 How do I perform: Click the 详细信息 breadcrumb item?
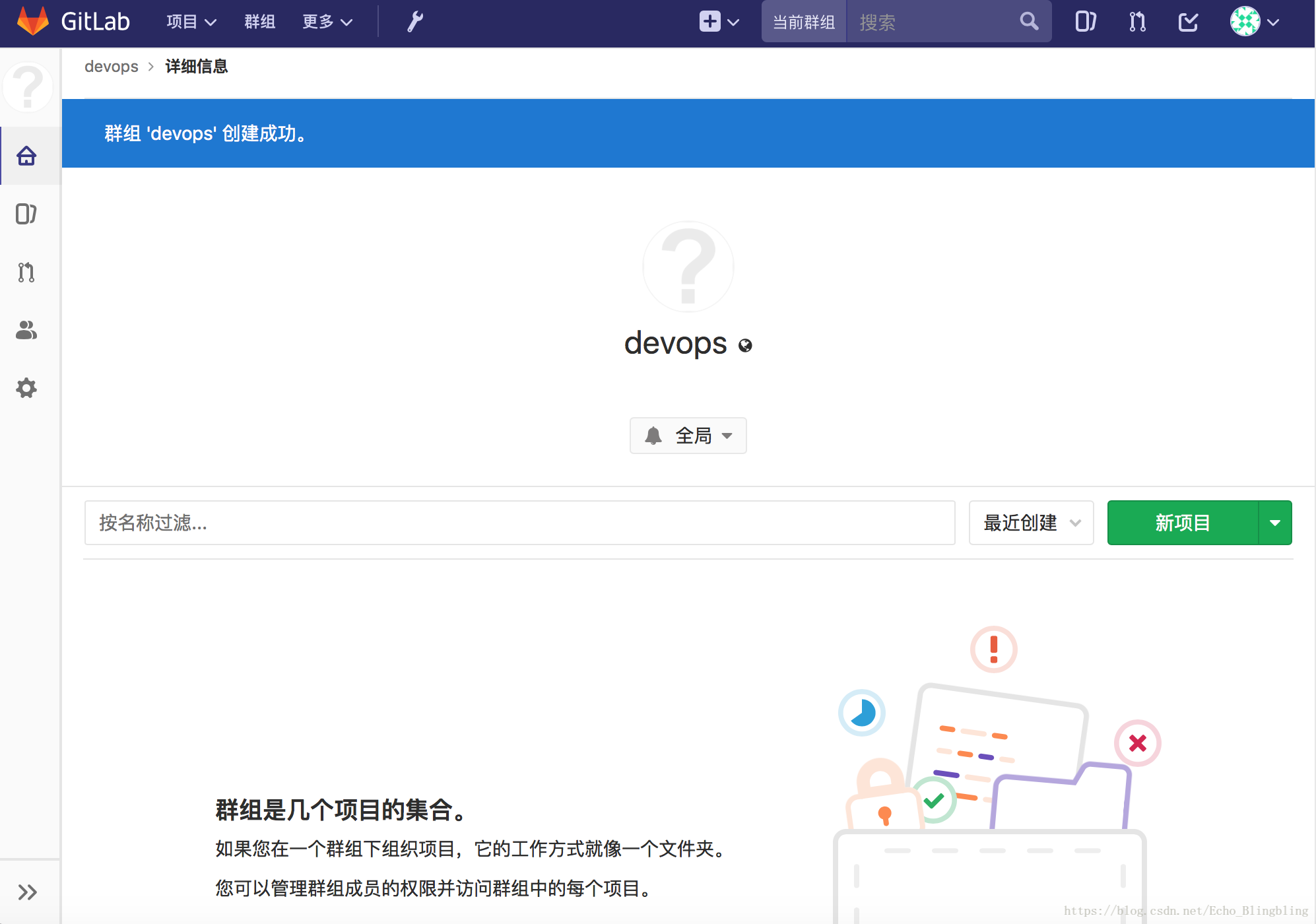tap(197, 67)
